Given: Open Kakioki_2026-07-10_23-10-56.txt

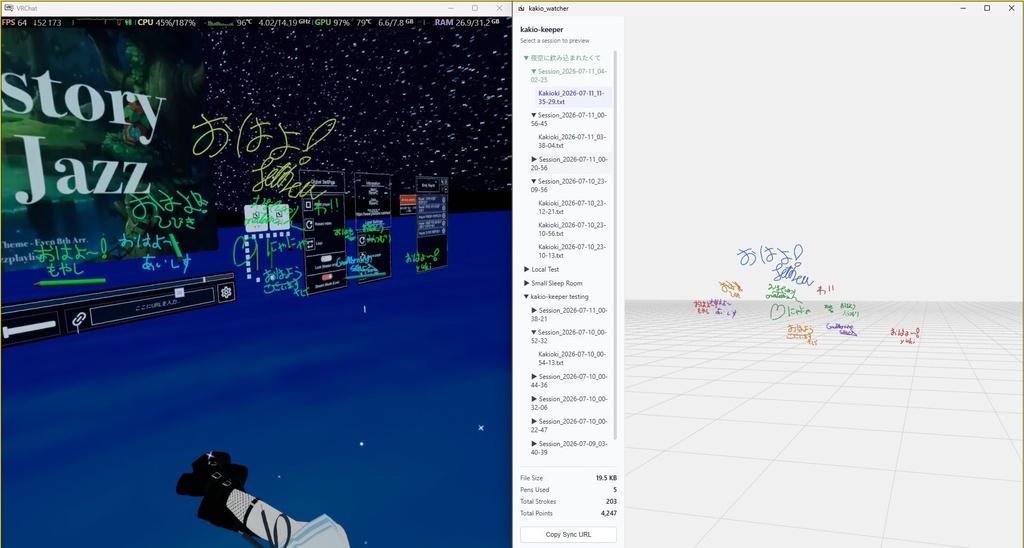Looking at the screenshot, I should [571, 229].
